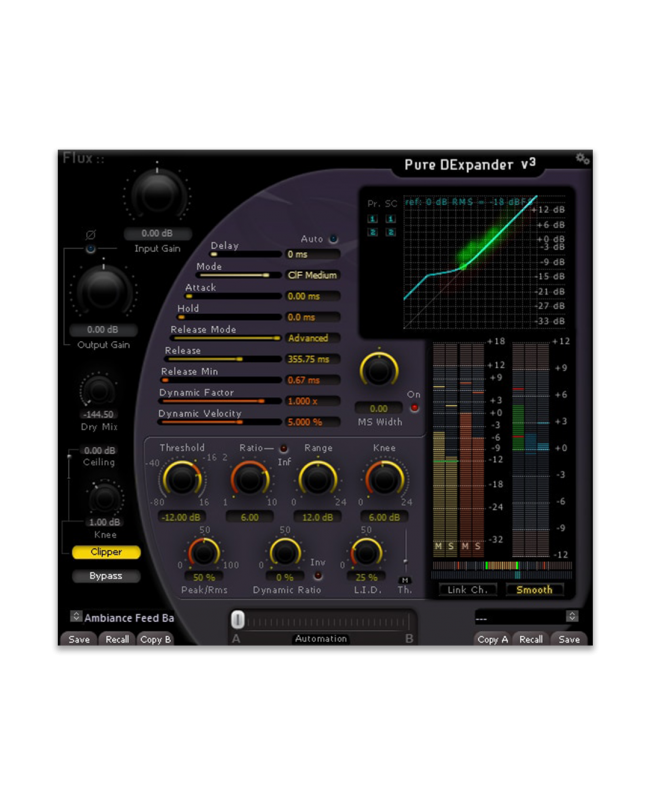The width and height of the screenshot is (650, 794).
Task: Click the L.I.D. knob
Action: (x=366, y=553)
